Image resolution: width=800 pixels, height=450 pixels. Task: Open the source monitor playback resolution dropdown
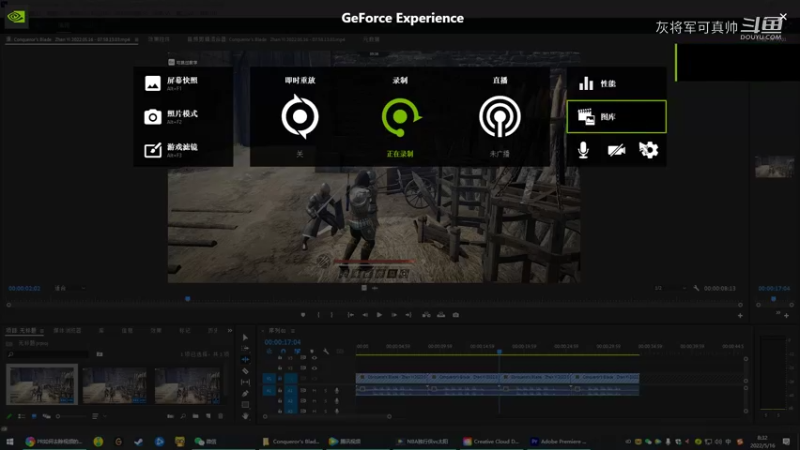tap(670, 288)
